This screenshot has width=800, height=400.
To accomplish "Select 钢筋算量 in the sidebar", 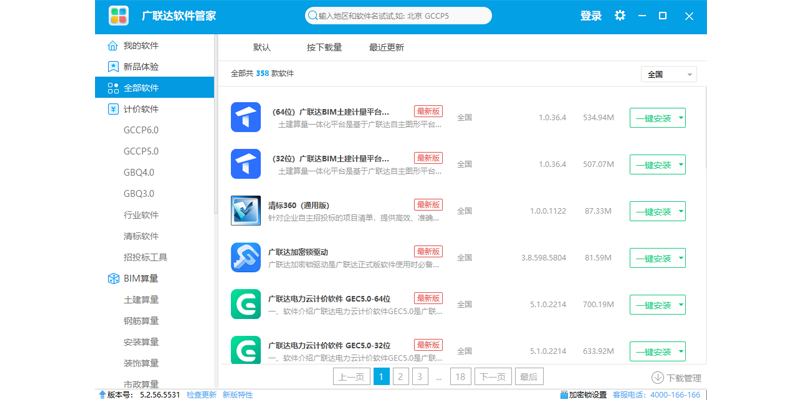I will (141, 321).
